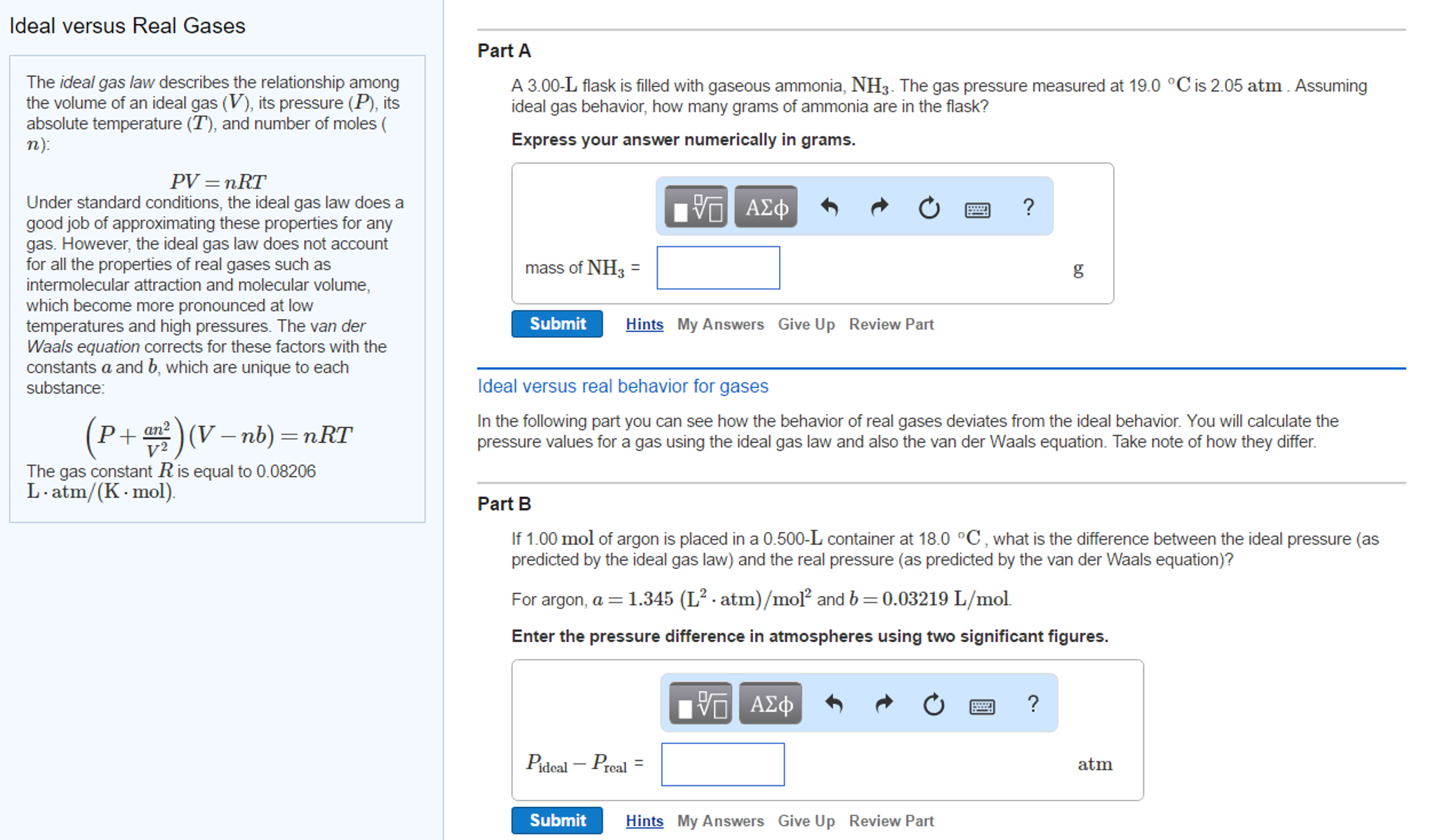Viewport: 1436px width, 840px height.
Task: Open the equation template icon in Part B
Action: tap(699, 704)
